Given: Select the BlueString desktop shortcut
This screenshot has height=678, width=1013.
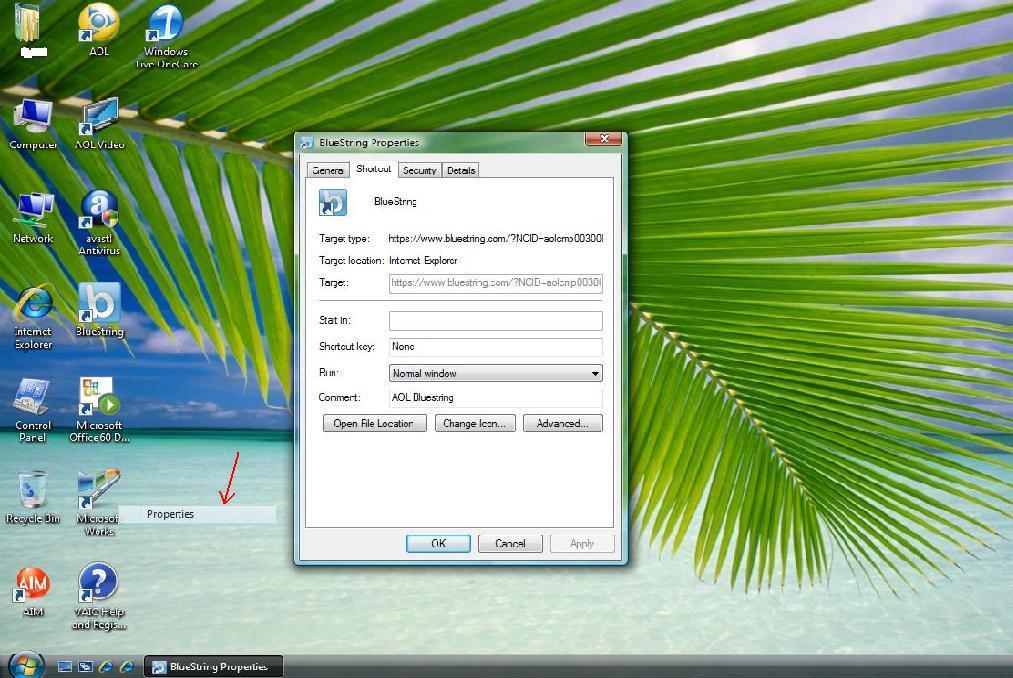Looking at the screenshot, I should [x=99, y=310].
